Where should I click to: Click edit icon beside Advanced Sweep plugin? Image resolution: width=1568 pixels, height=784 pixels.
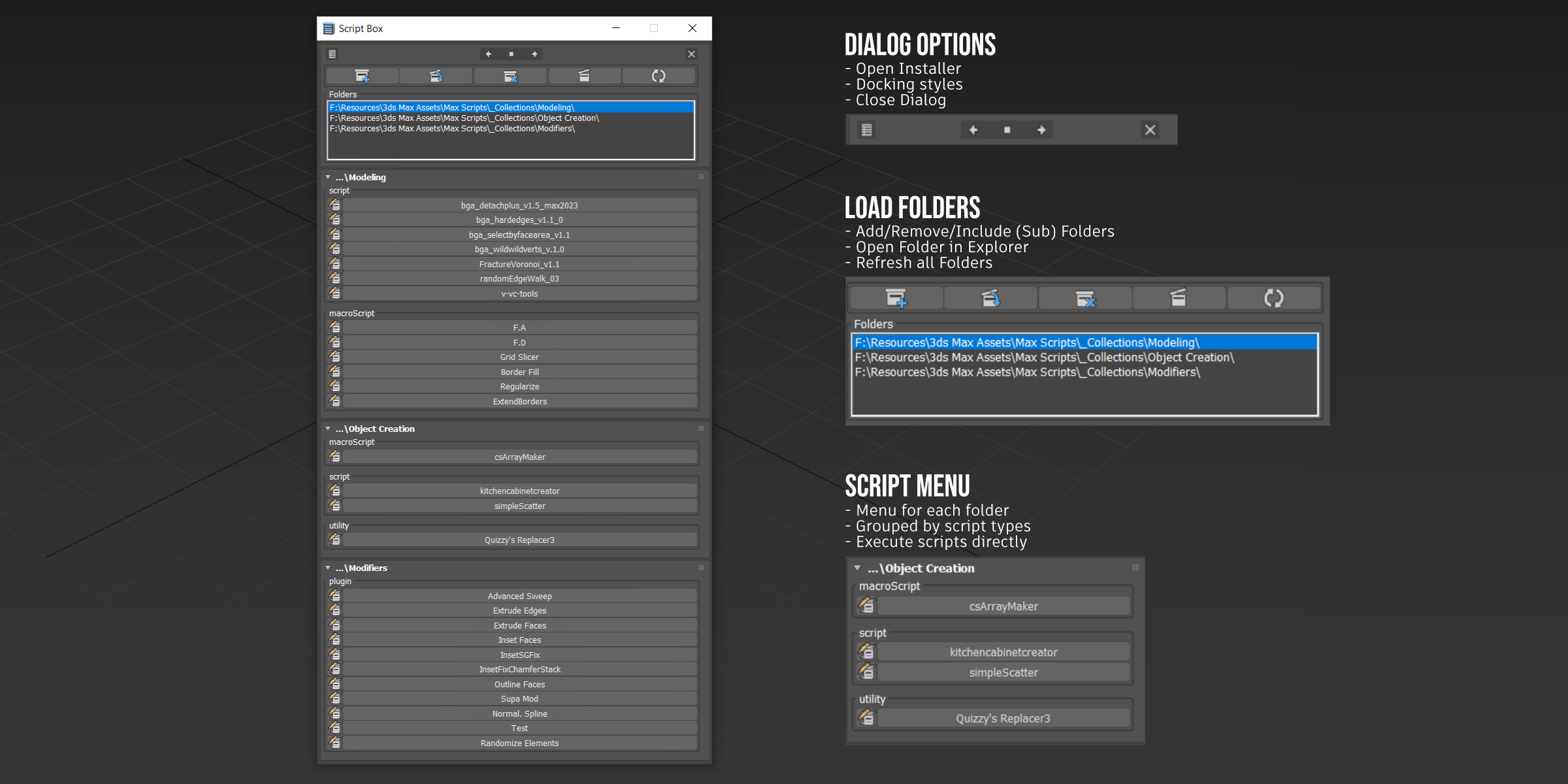click(335, 596)
